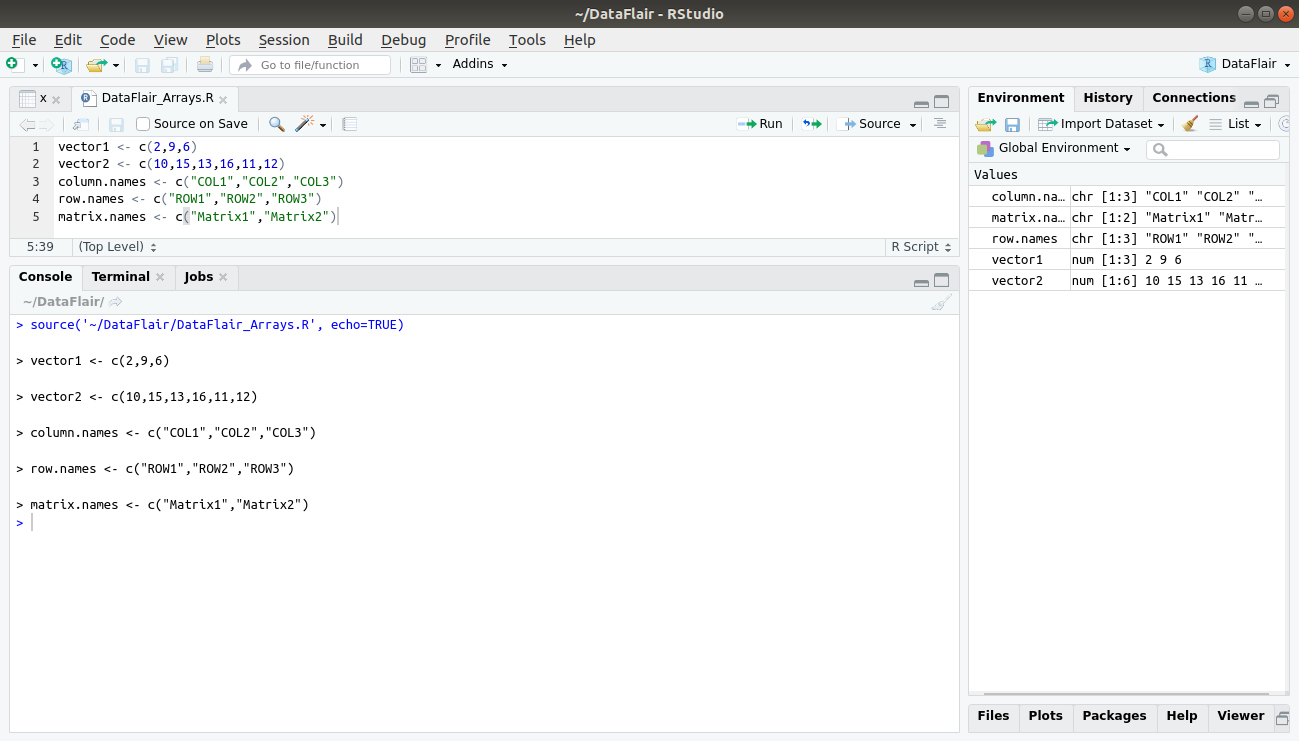Expand the recent files dropdown arrow
The image size is (1299, 741).
coord(116,66)
